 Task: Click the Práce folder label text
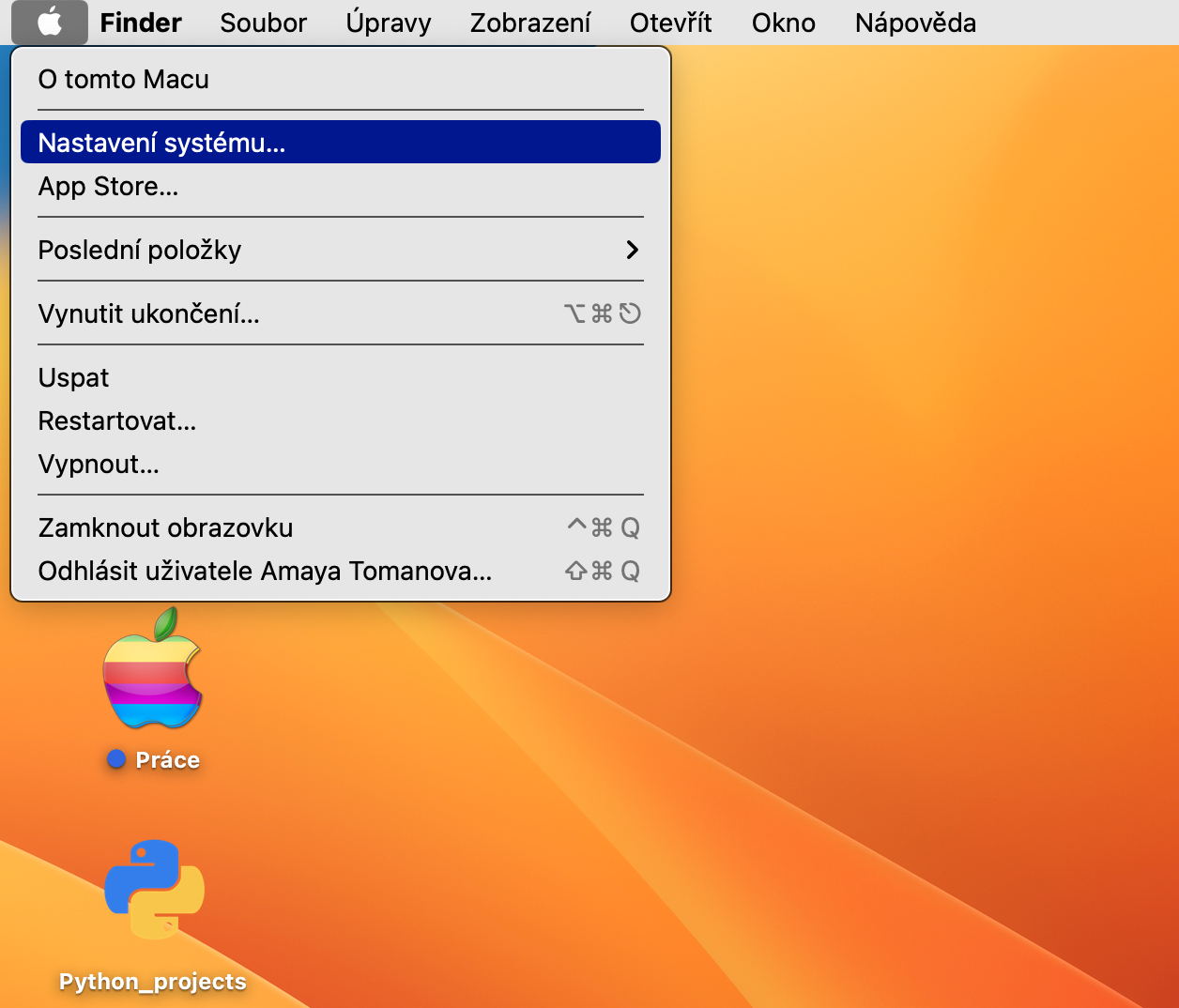[167, 759]
